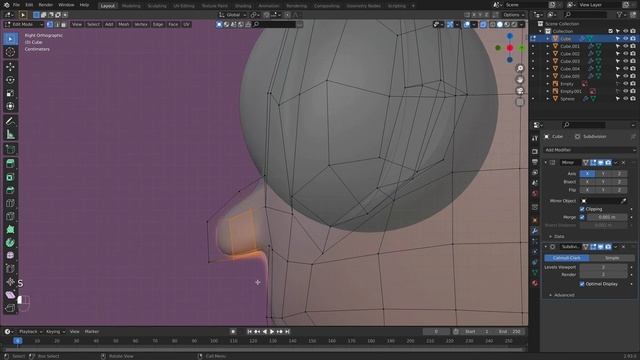Toggle Mirror Bisect Y button
Viewport: 640px width, 360px height.
click(603, 182)
